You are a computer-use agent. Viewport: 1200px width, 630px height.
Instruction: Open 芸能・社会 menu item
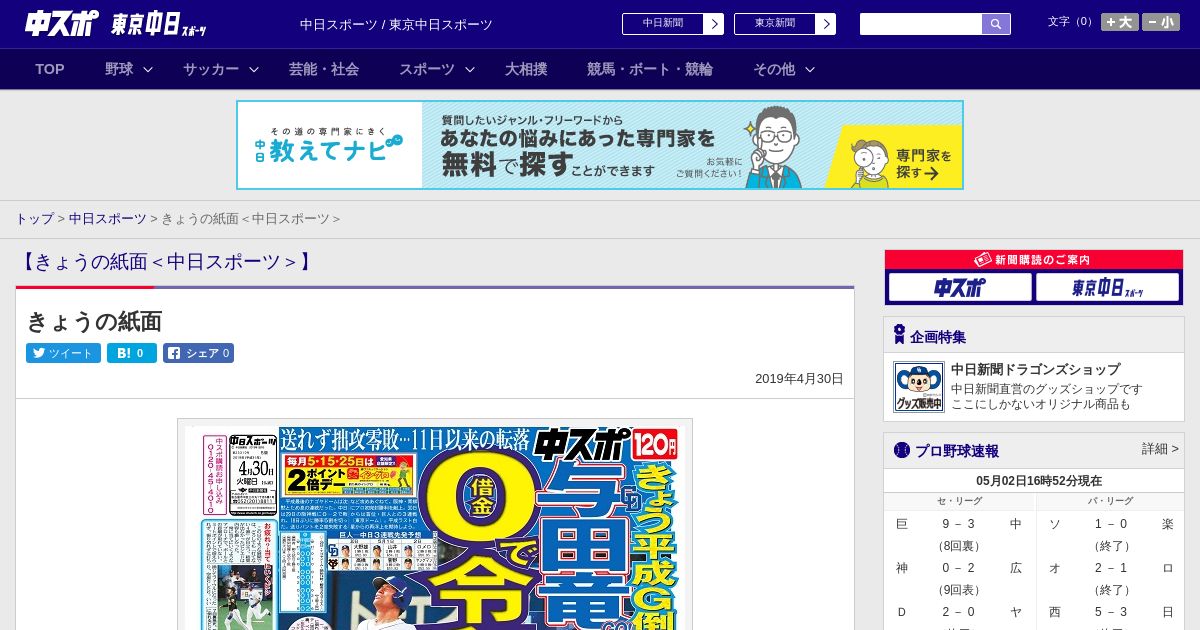tap(324, 69)
